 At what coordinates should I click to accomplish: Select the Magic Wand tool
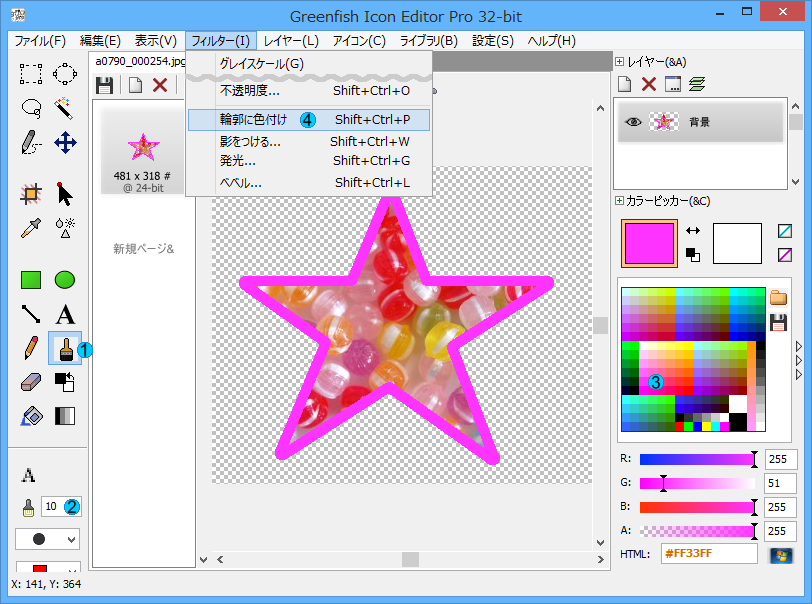[65, 108]
